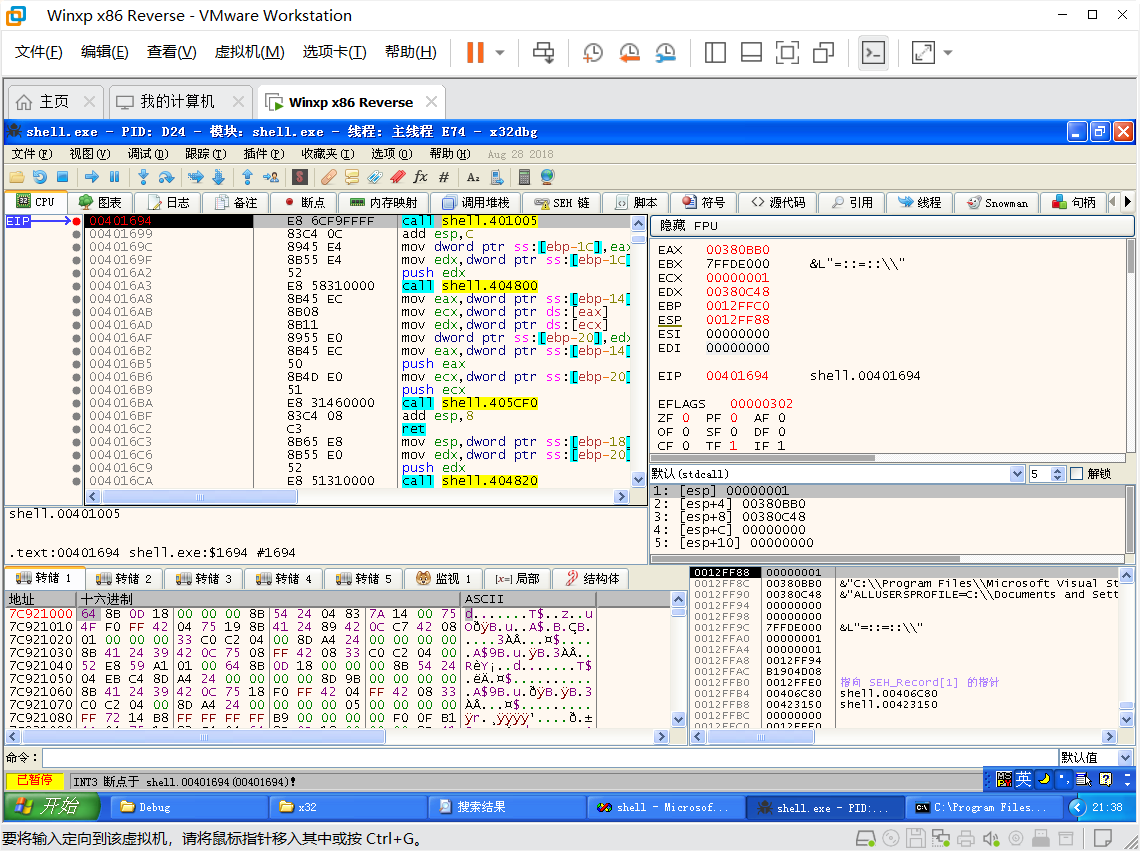Open the 默认(stdcall) calling convention dropdown
1140x851 pixels.
click(1017, 474)
